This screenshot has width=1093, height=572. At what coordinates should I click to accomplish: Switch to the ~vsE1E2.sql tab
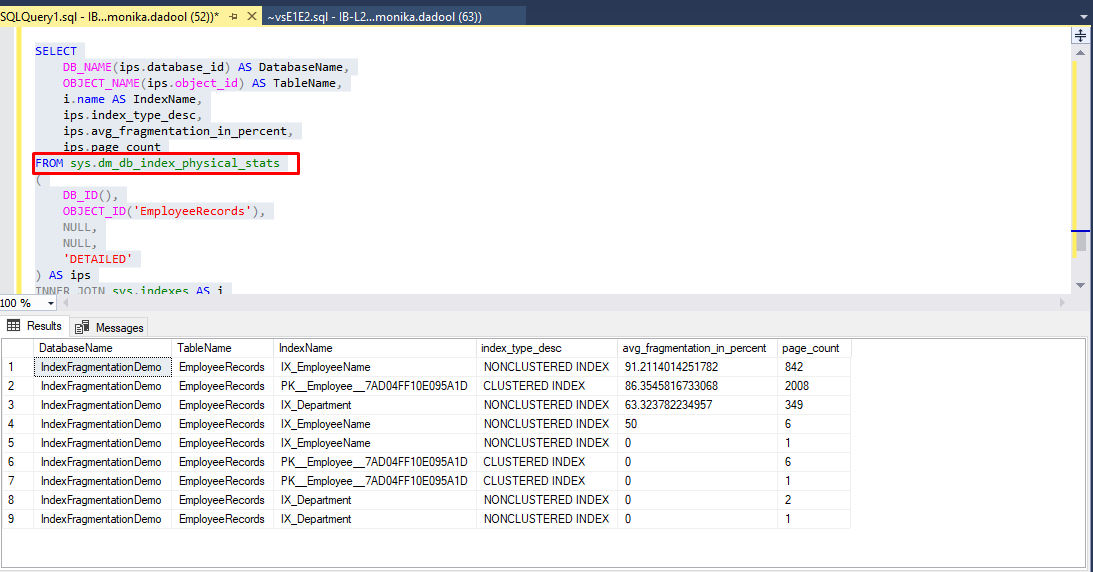pyautogui.click(x=374, y=16)
